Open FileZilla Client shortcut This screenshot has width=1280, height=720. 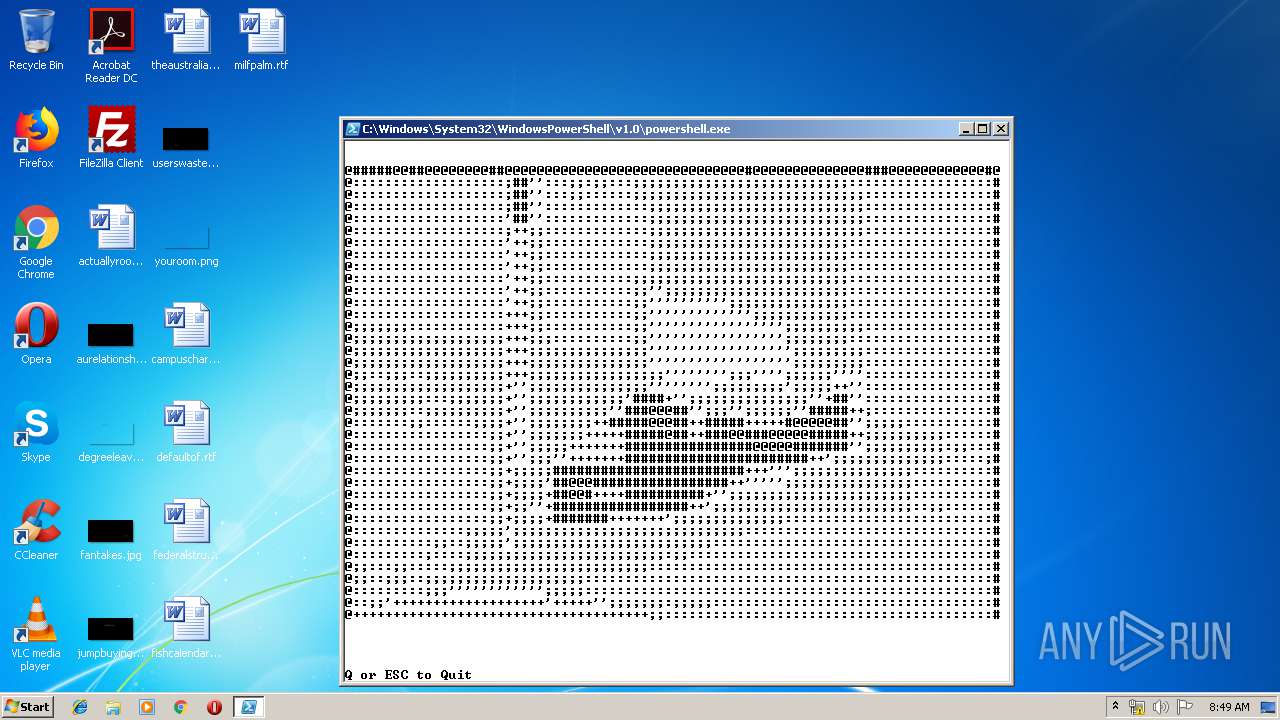pyautogui.click(x=111, y=138)
